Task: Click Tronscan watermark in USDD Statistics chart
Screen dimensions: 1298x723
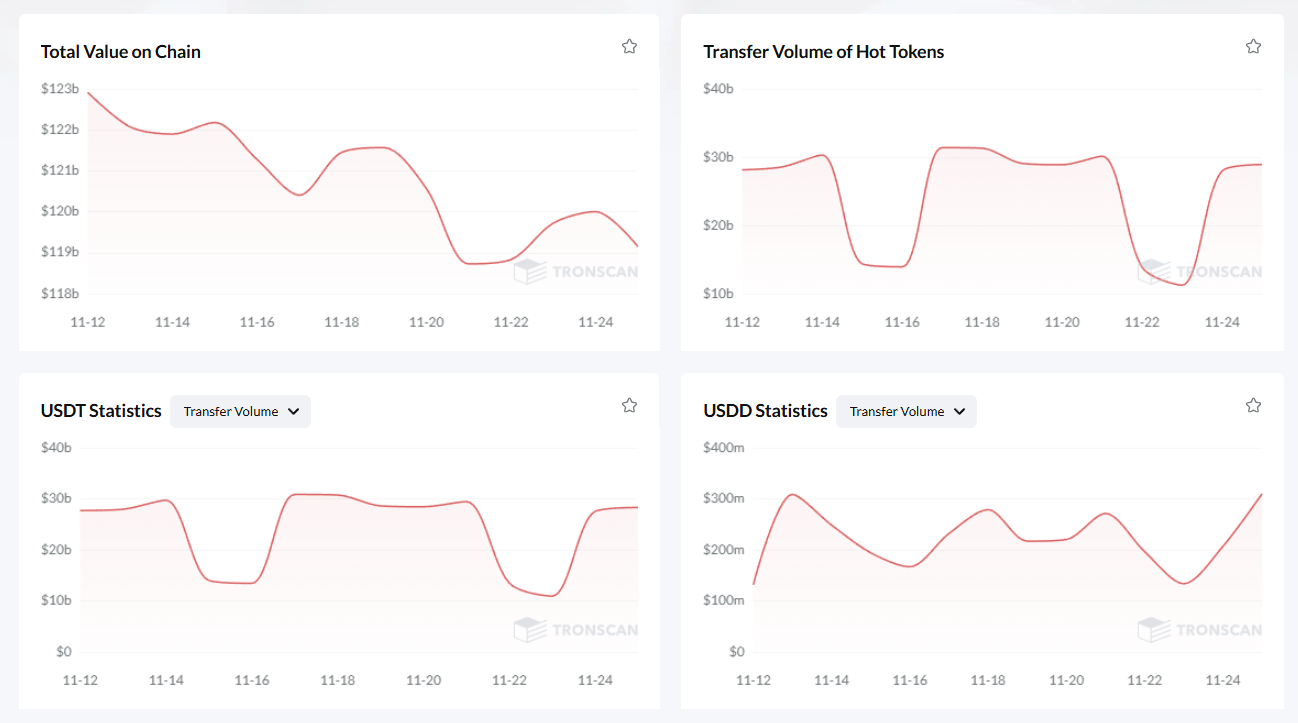Action: pyautogui.click(x=1199, y=630)
